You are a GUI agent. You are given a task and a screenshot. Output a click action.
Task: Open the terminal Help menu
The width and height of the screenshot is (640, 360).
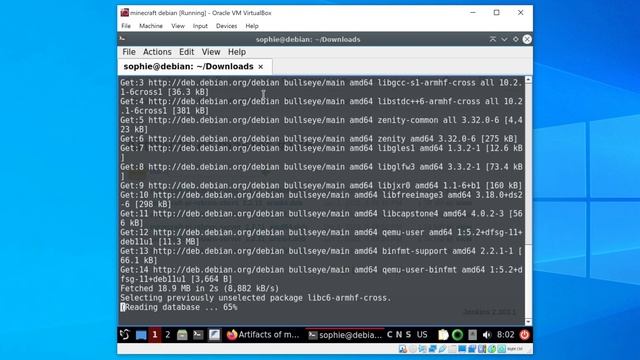click(237, 52)
